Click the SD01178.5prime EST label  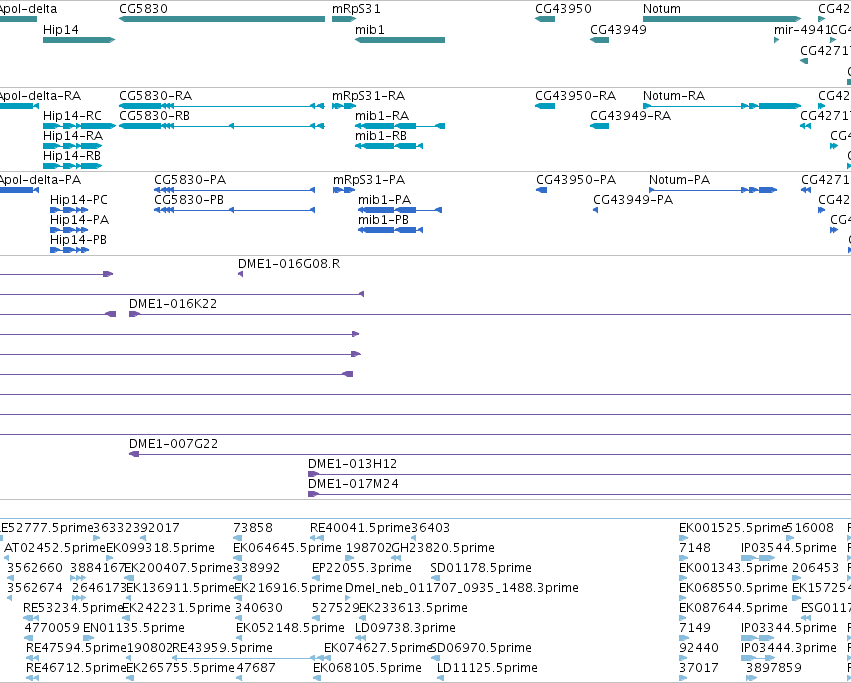[481, 568]
